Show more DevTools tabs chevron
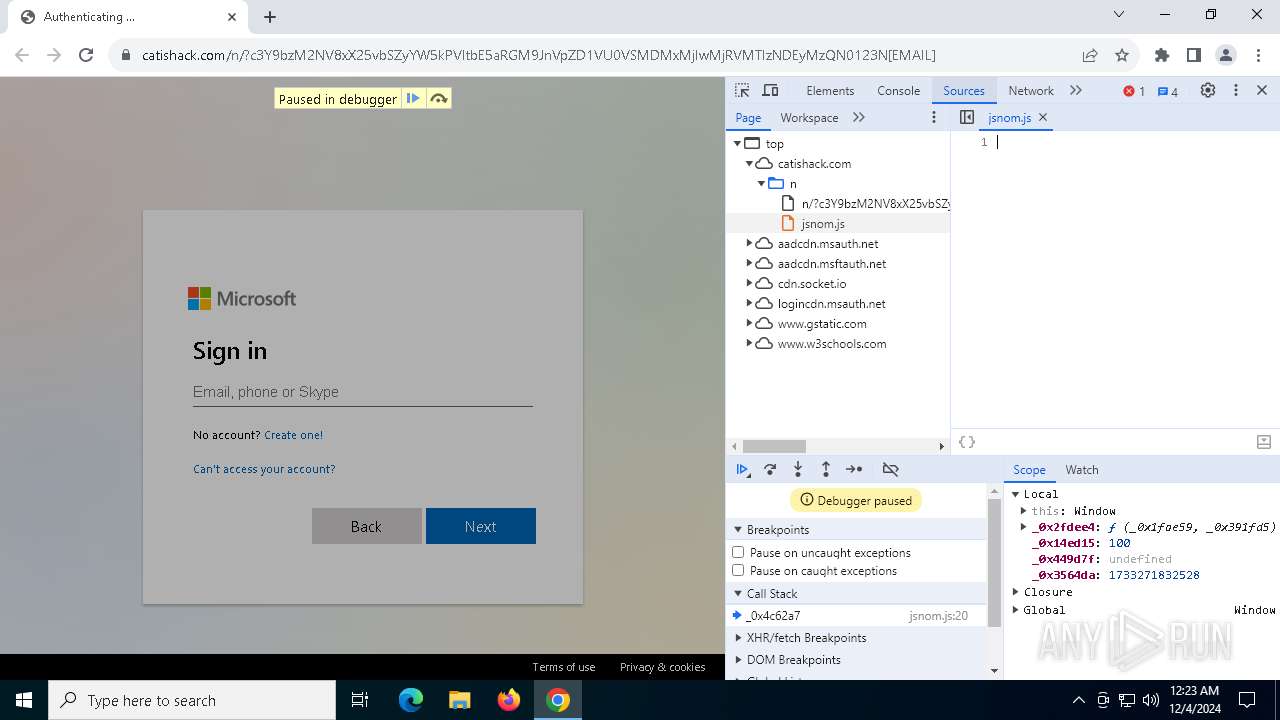Viewport: 1280px width, 720px height. tap(1076, 90)
